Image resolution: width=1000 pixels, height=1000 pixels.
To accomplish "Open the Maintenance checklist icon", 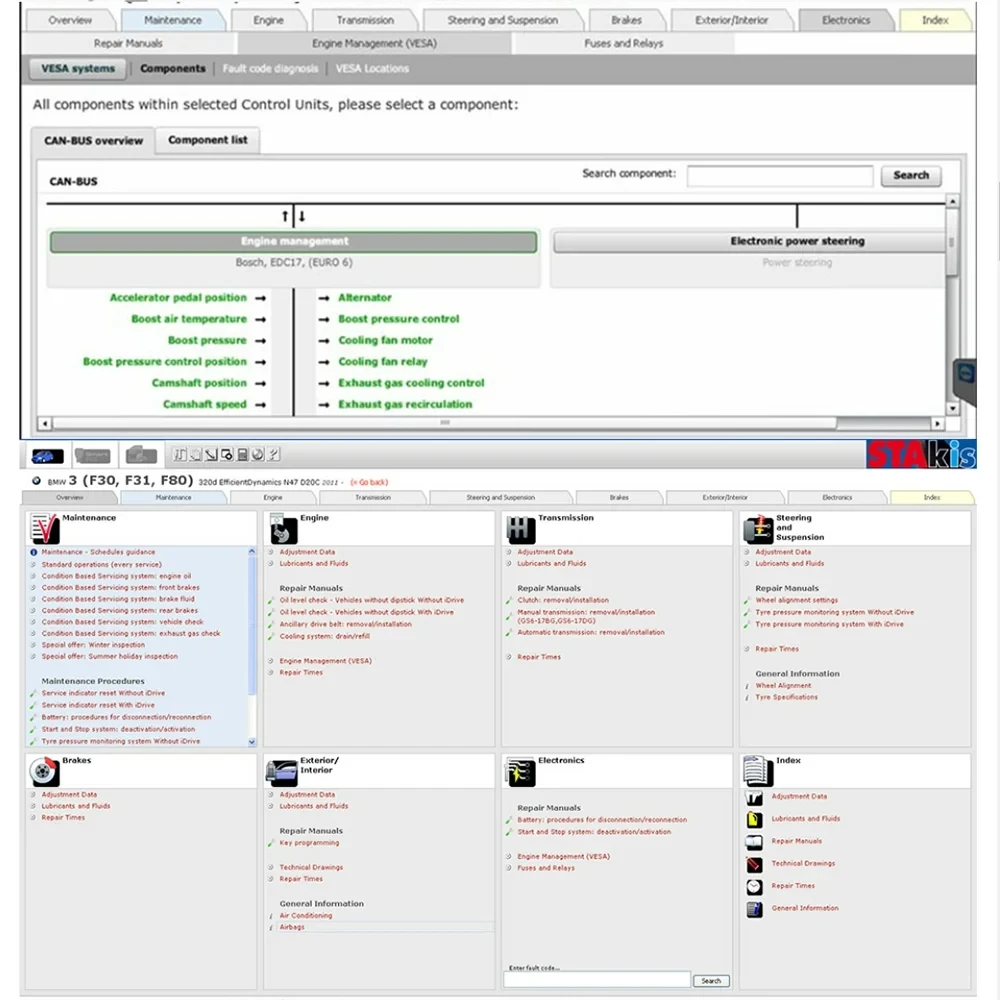I will point(44,529).
